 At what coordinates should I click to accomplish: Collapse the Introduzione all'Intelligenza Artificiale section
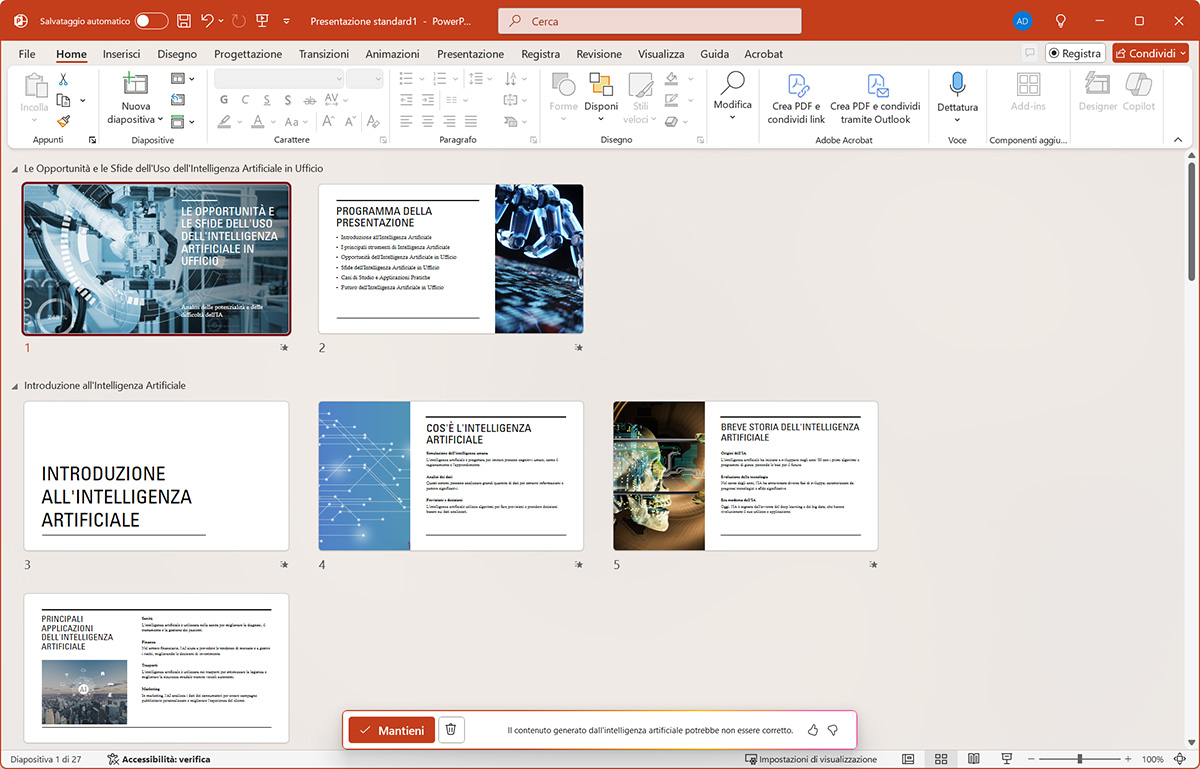[x=15, y=386]
